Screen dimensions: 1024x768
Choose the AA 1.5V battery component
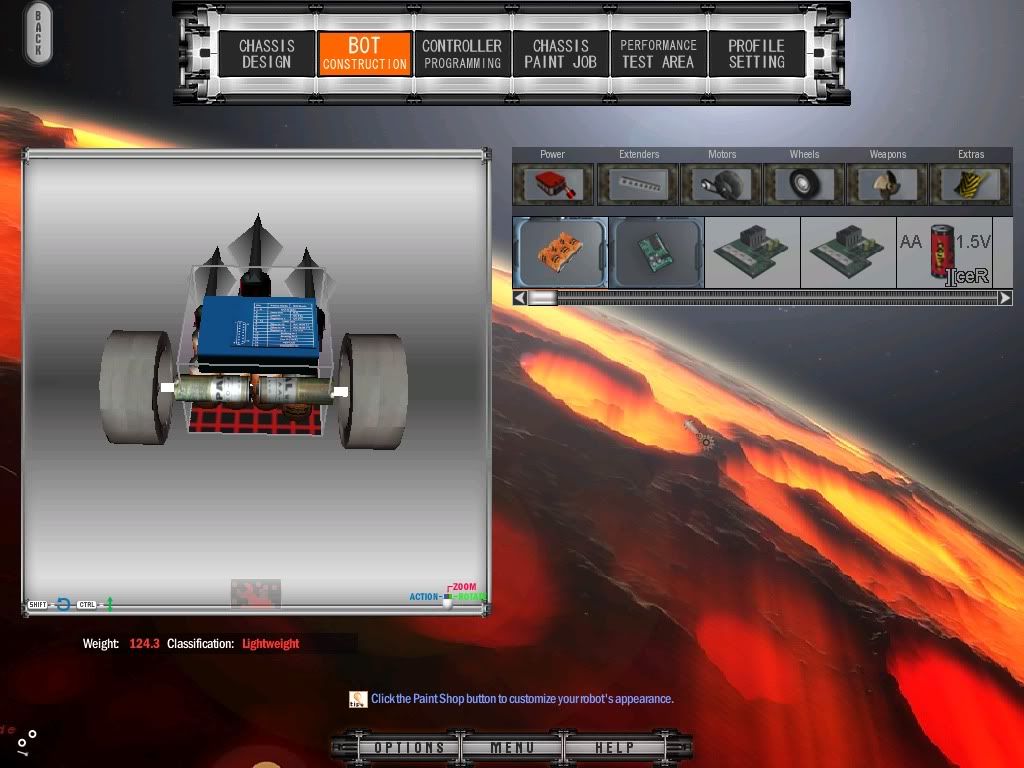(944, 253)
